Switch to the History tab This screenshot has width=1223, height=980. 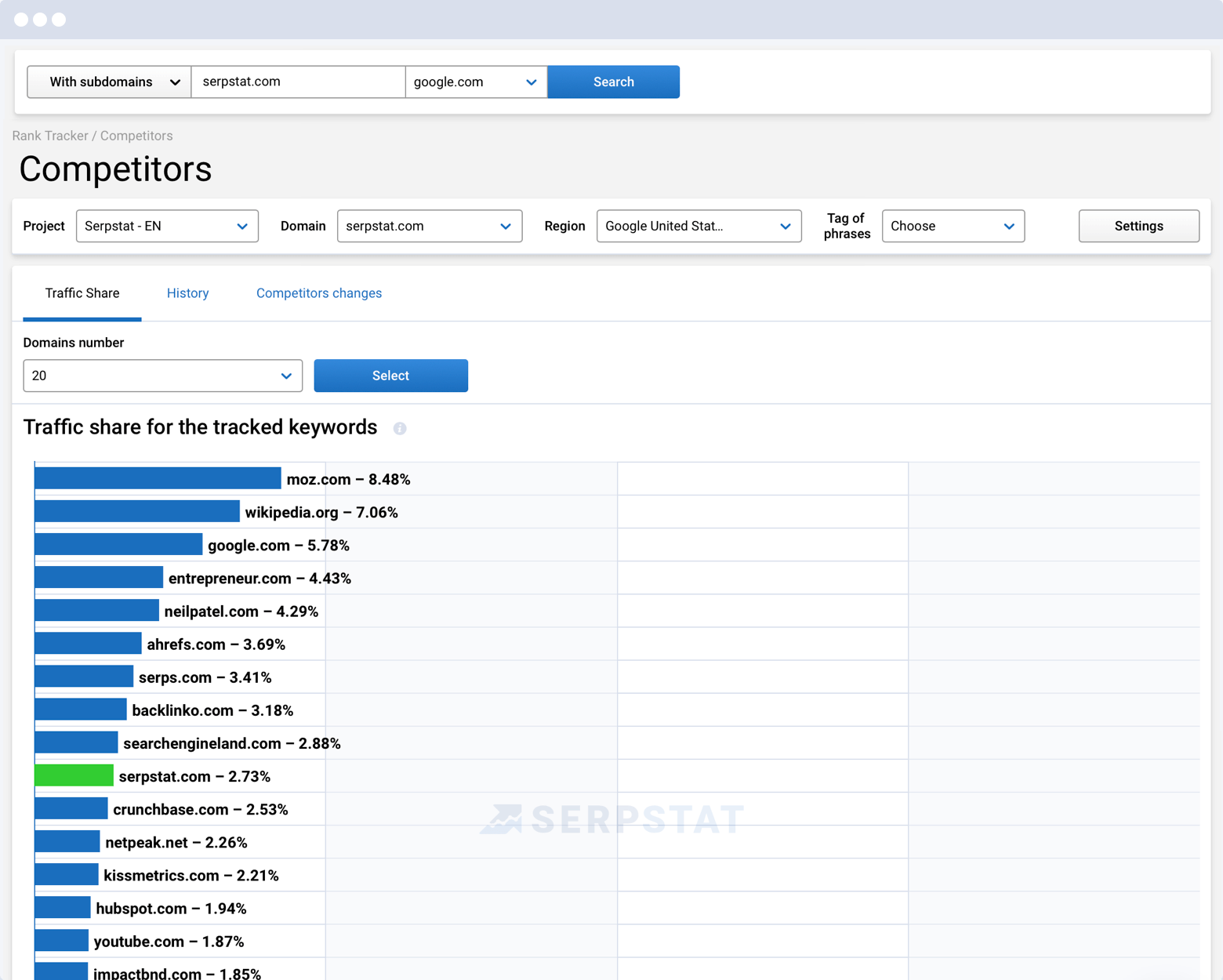(187, 293)
